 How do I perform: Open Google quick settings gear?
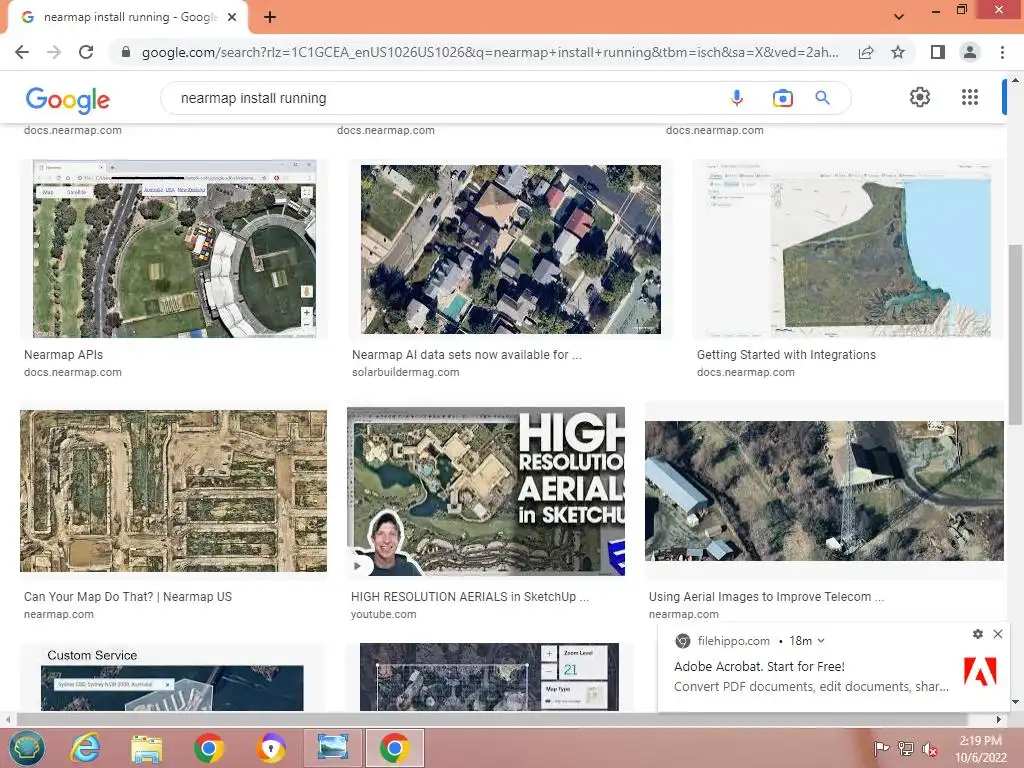920,97
